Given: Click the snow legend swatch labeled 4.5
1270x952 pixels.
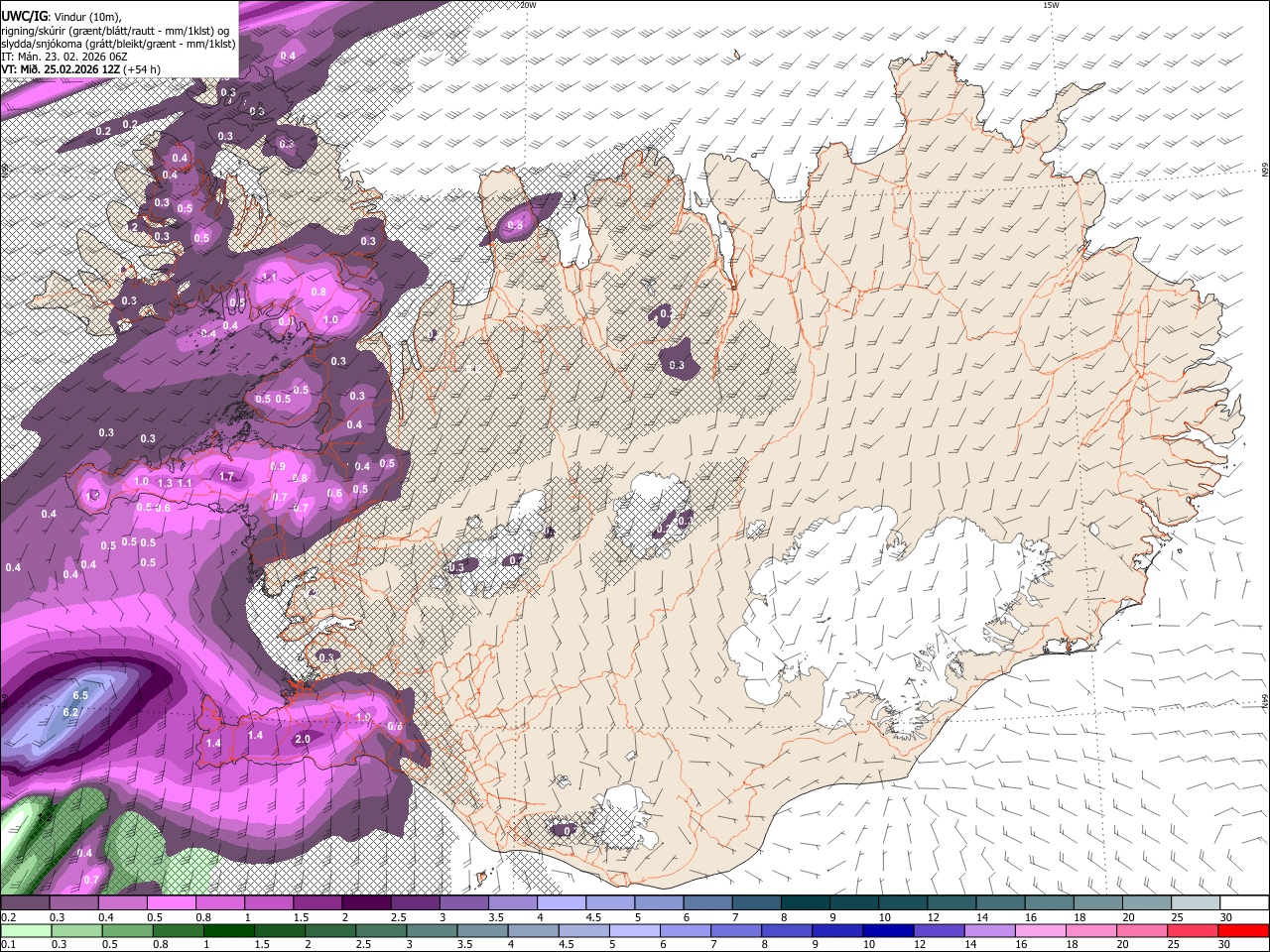Looking at the screenshot, I should click(x=609, y=903).
